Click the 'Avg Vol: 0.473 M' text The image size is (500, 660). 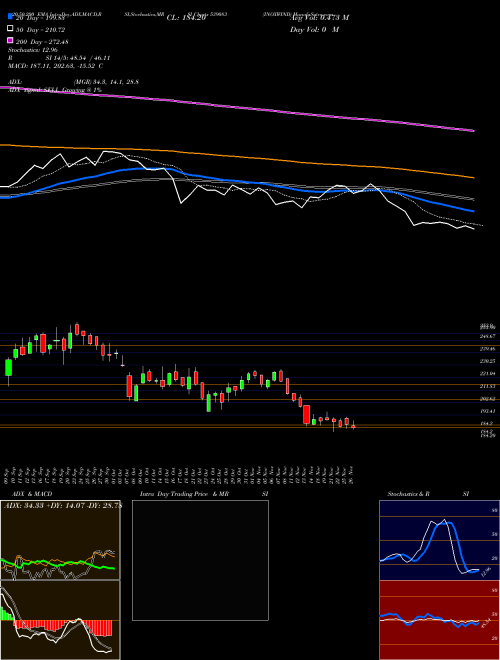tap(319, 18)
